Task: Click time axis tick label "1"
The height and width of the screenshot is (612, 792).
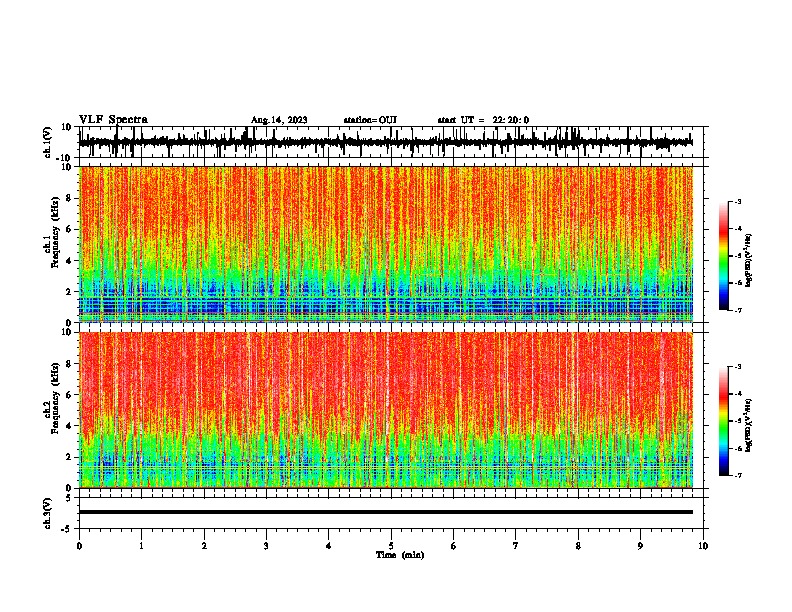Action: [141, 546]
